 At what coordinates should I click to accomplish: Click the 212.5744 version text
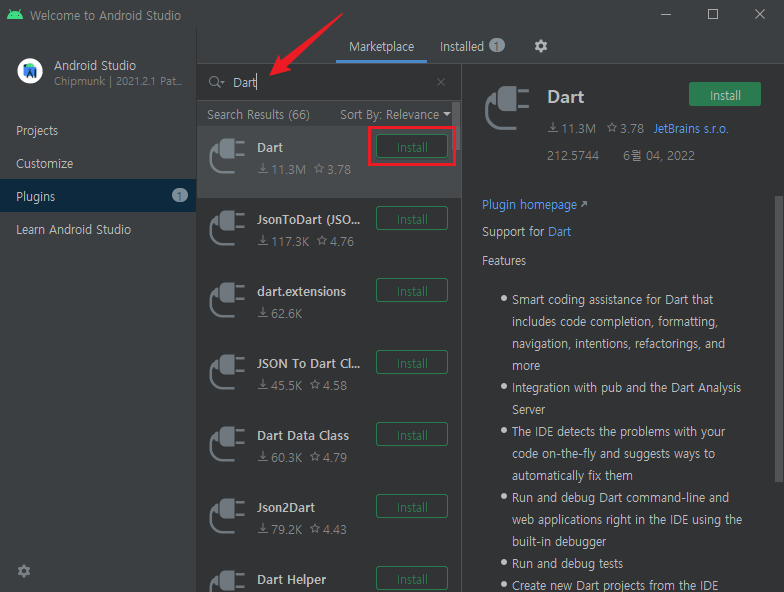click(x=573, y=156)
